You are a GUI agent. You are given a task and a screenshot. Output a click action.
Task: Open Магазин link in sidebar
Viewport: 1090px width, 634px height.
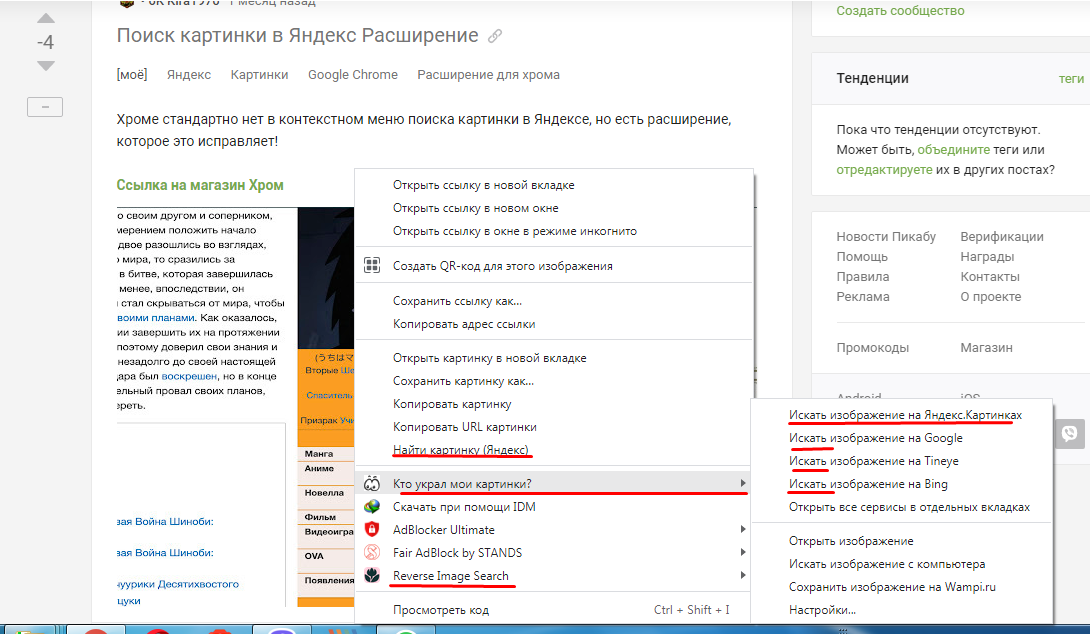(986, 348)
